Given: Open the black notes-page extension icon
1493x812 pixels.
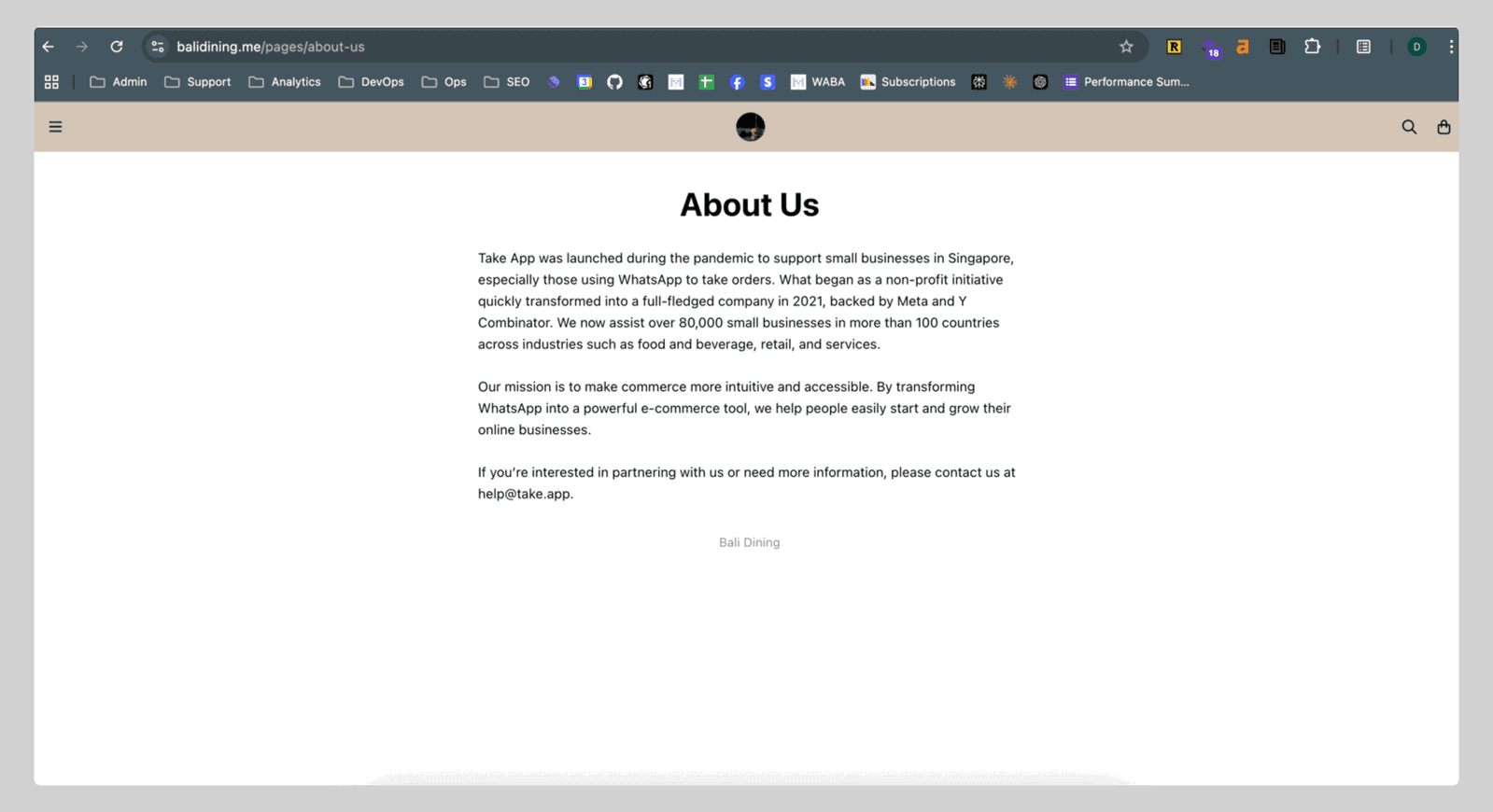Looking at the screenshot, I should pyautogui.click(x=1277, y=47).
